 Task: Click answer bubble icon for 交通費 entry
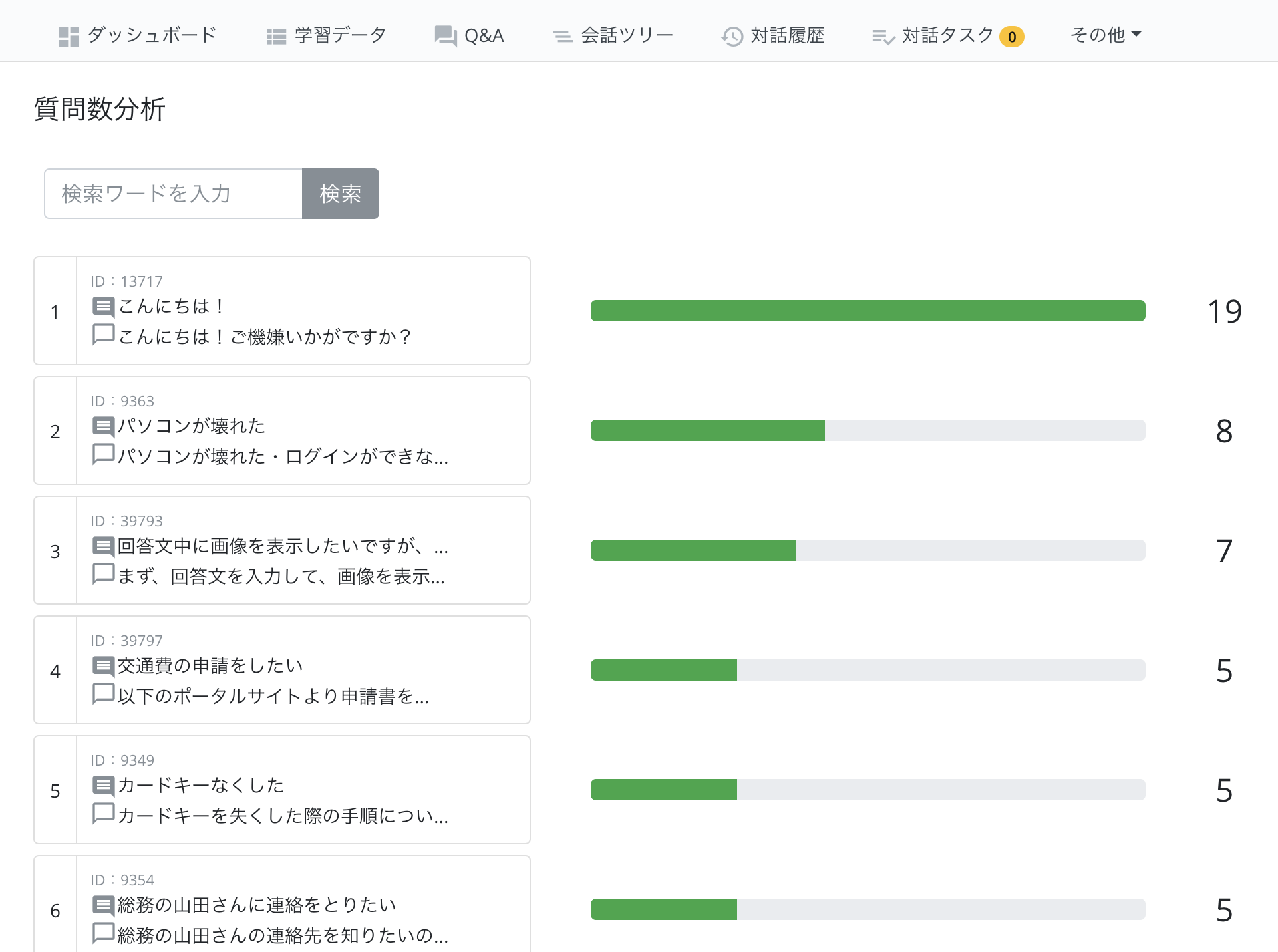(x=103, y=694)
